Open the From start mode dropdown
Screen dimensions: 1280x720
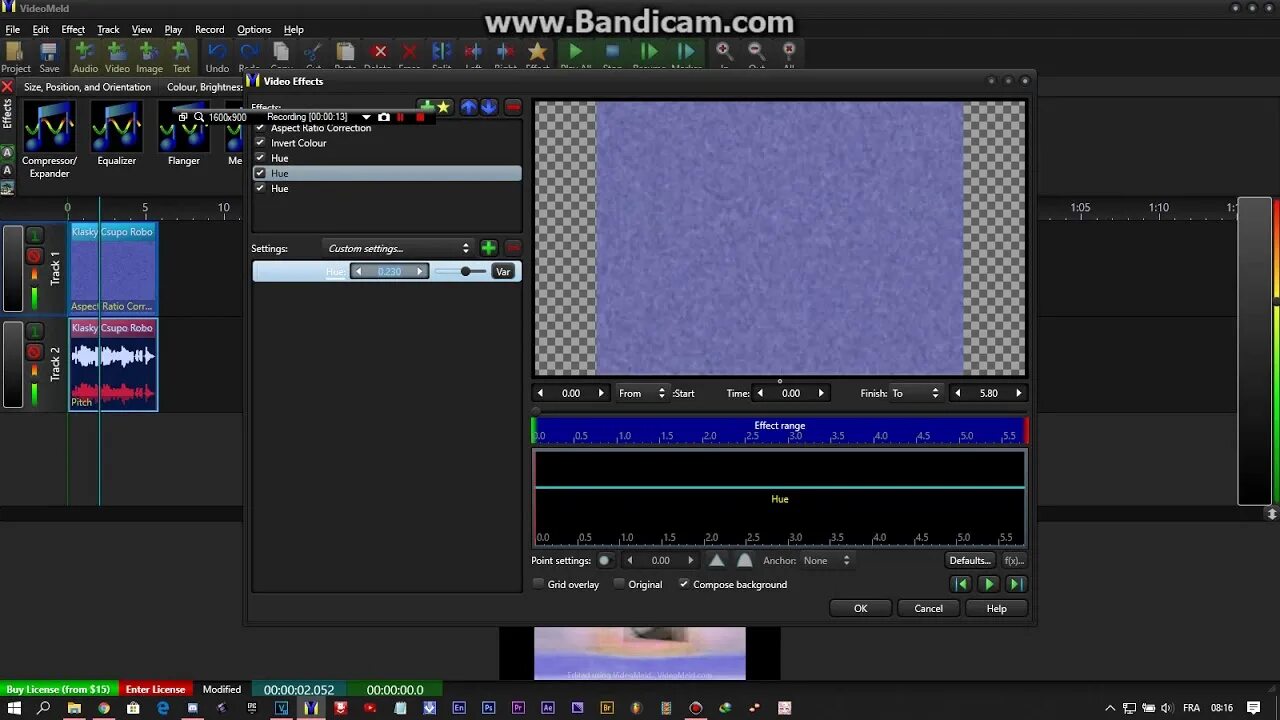[642, 393]
